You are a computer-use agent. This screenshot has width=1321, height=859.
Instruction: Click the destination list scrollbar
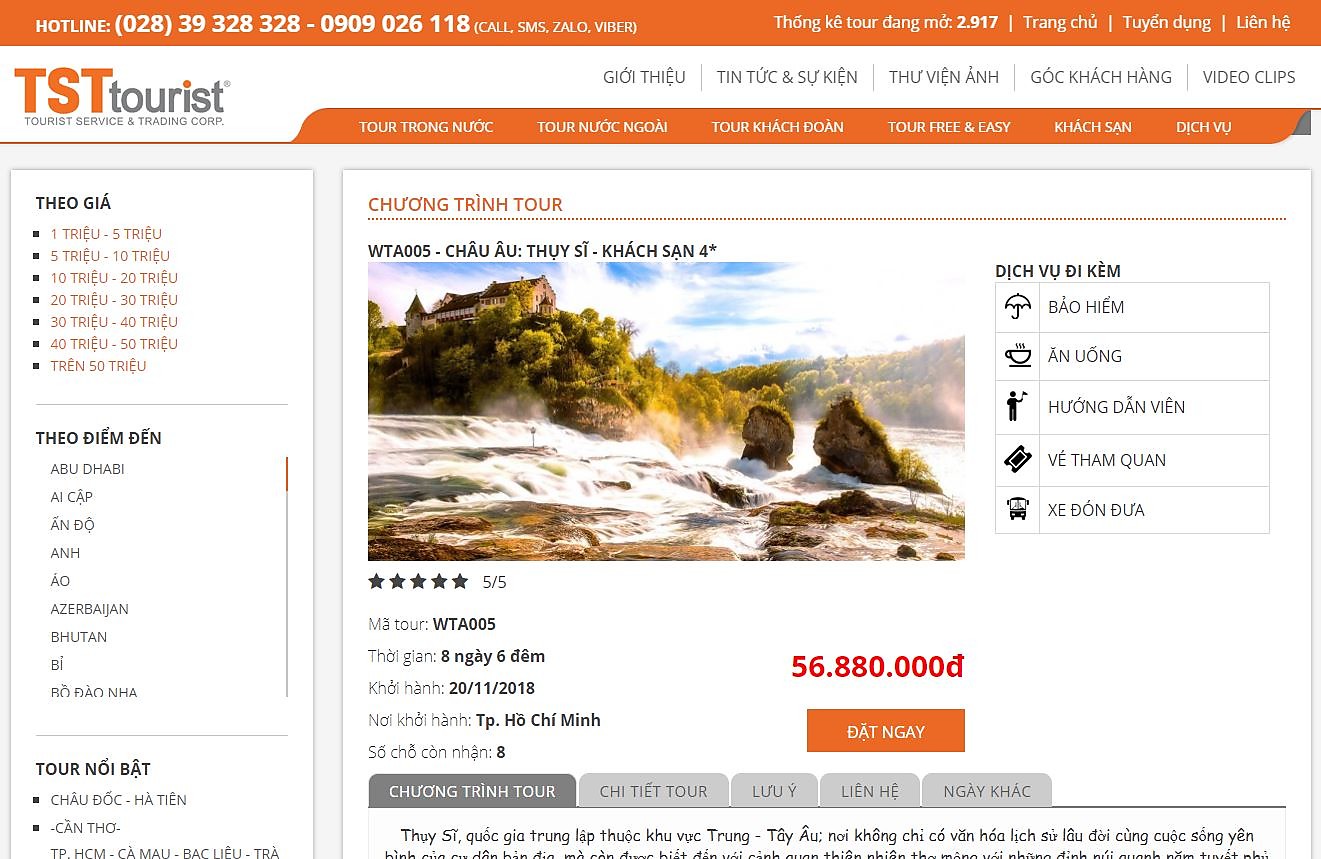coord(287,576)
